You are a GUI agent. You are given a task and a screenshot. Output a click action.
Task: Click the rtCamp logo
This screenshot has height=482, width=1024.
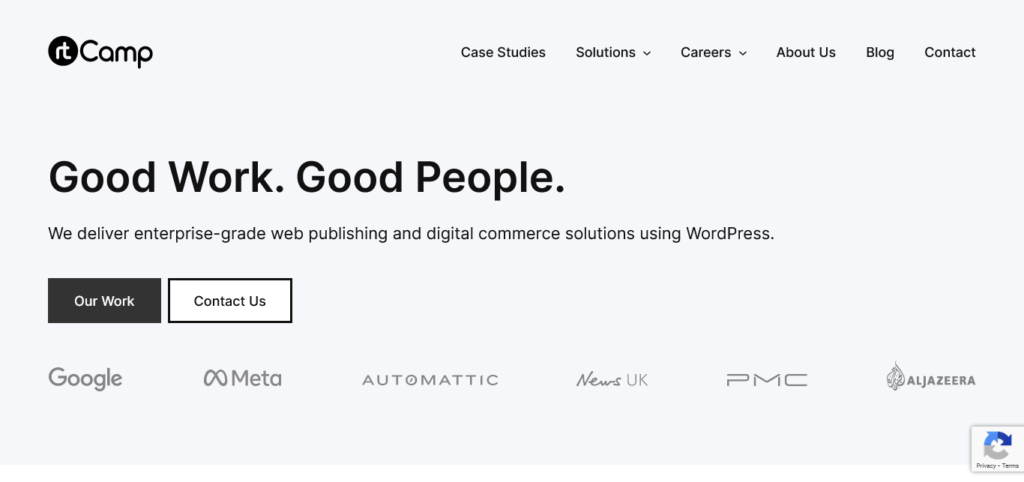[x=100, y=52]
